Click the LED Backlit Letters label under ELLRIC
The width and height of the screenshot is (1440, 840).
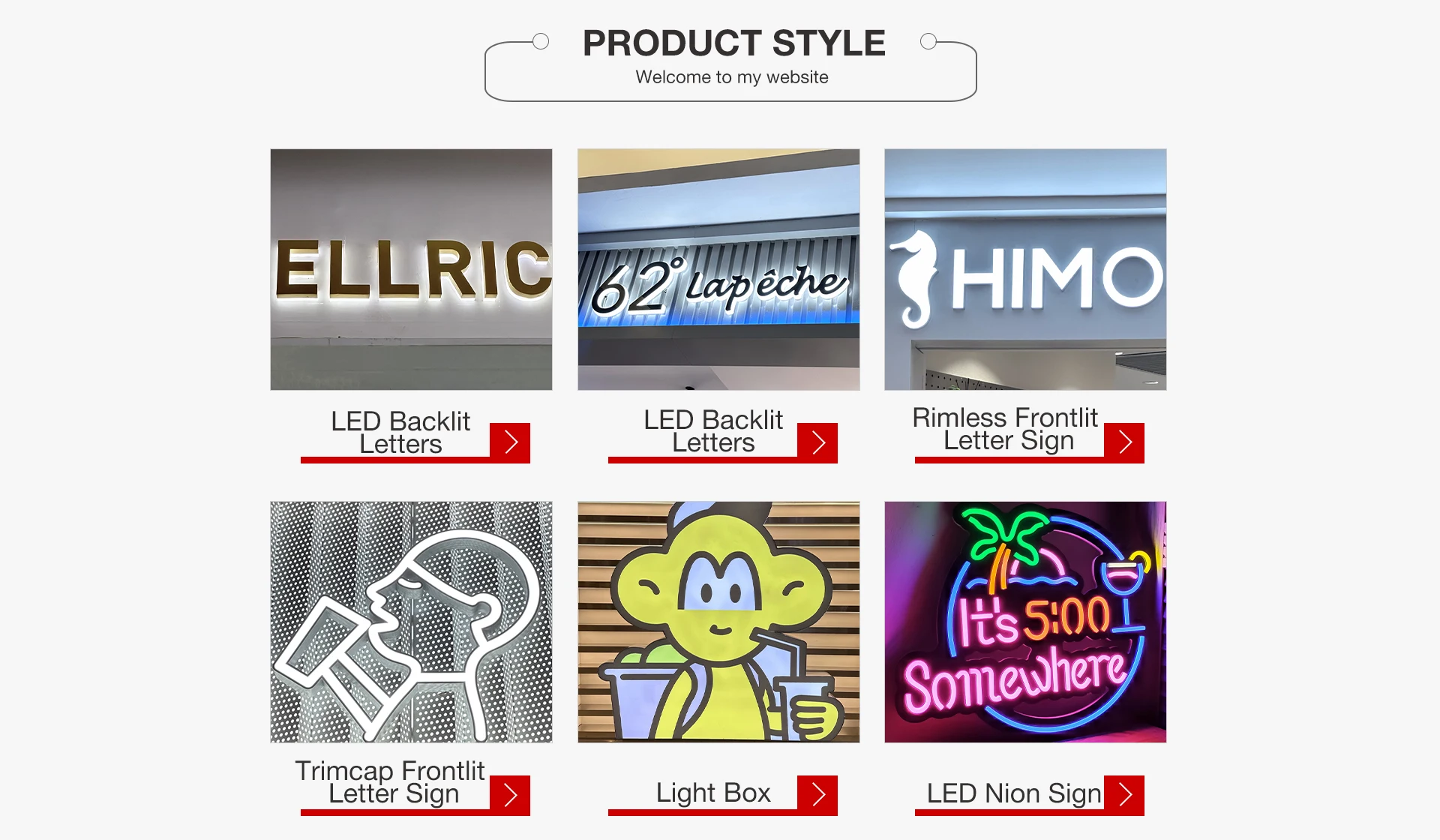coord(400,432)
